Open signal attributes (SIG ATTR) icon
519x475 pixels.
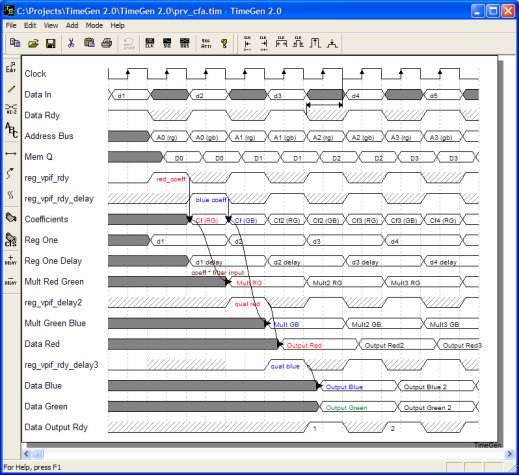click(206, 43)
